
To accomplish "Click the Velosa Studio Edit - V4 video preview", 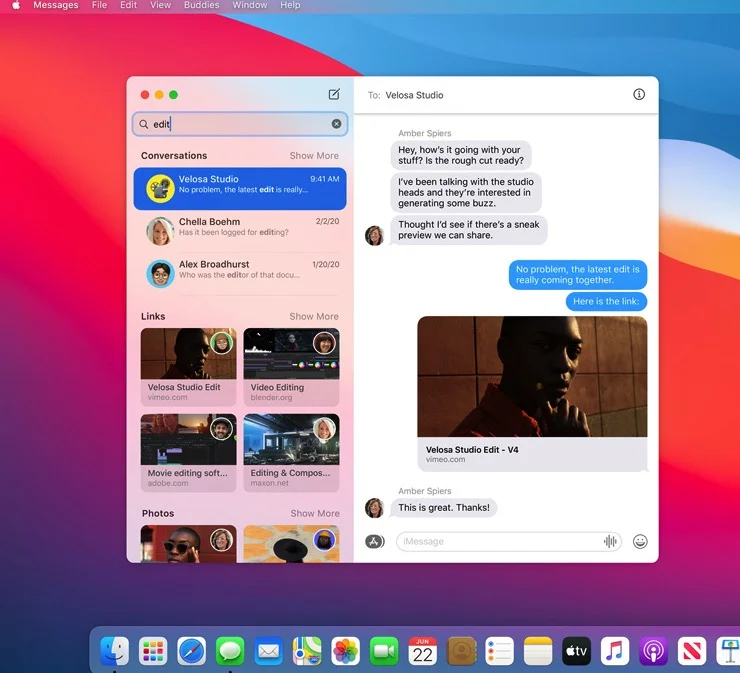I will [532, 393].
